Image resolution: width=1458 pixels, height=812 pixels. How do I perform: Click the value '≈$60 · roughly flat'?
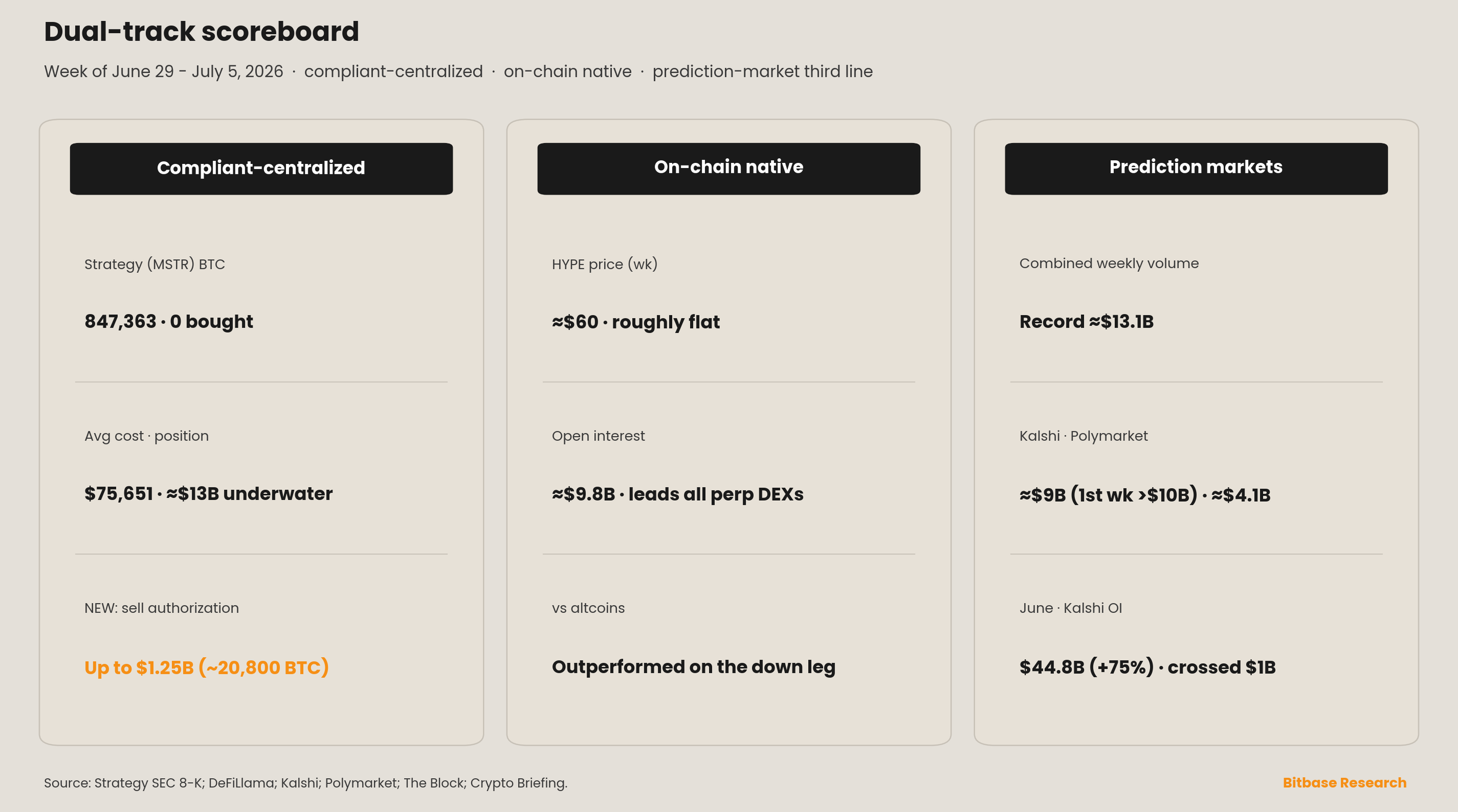[636, 322]
